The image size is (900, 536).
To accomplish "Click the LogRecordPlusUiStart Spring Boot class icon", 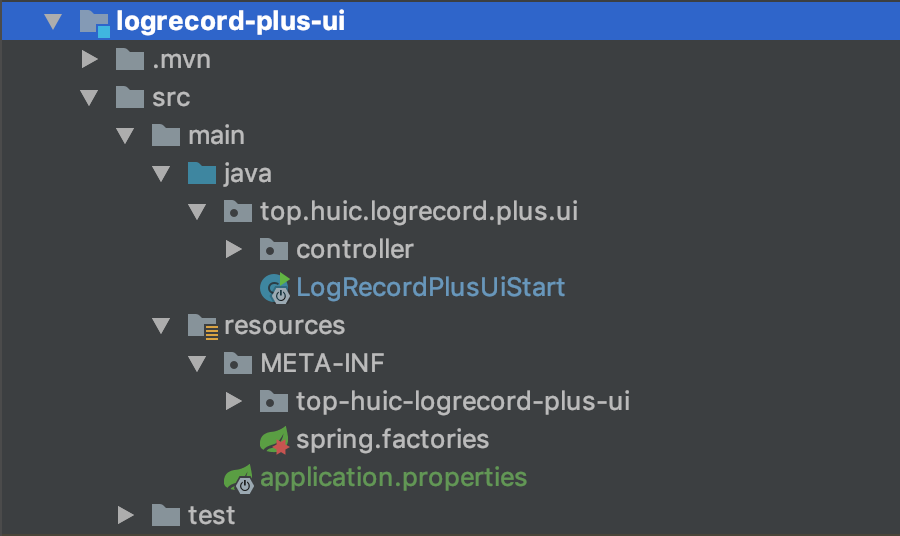I will (x=275, y=288).
